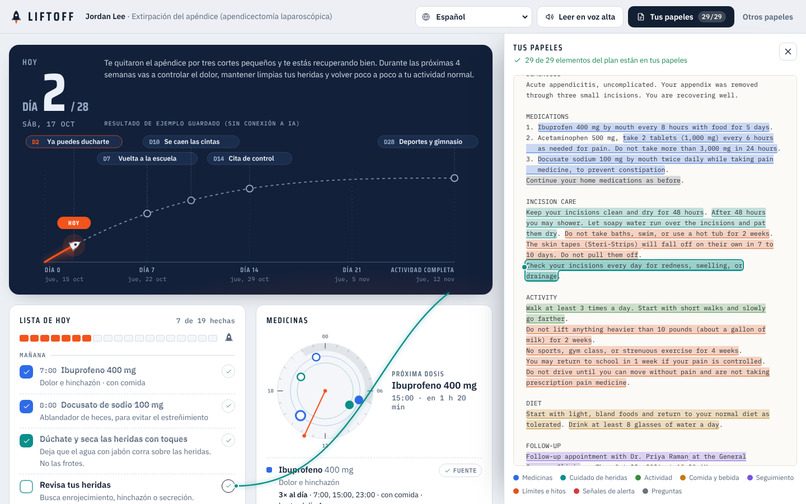
Task: Select the D14 Cita de control milestone
Action: [x=250, y=158]
